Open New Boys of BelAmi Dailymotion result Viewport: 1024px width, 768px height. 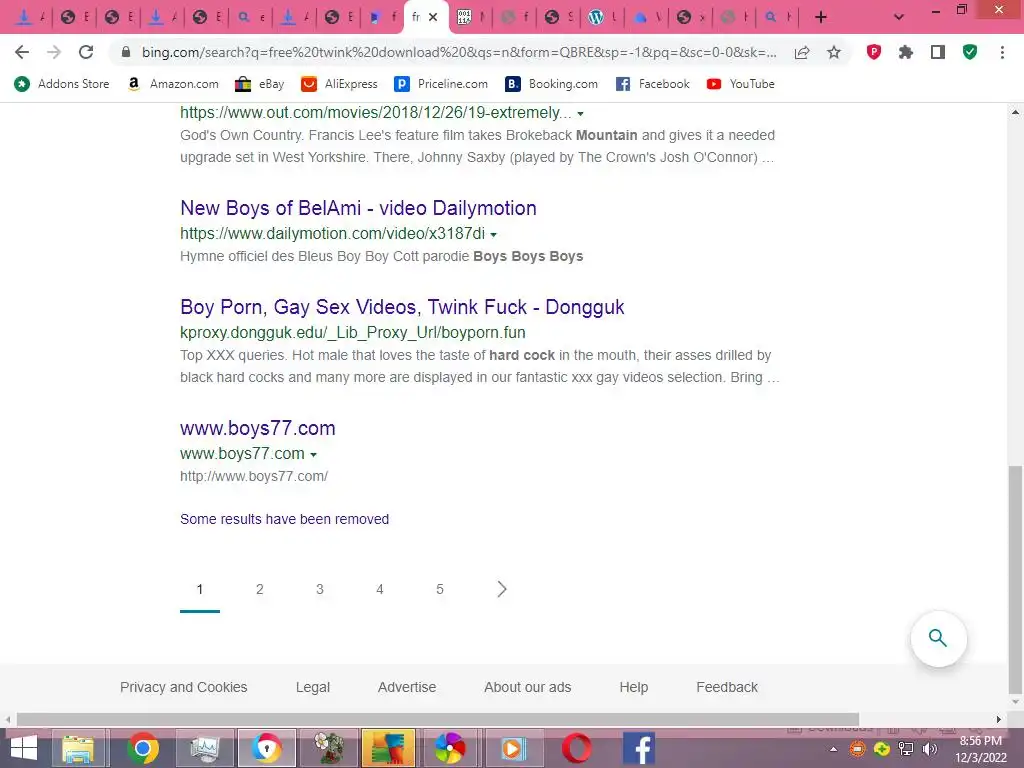[358, 208]
